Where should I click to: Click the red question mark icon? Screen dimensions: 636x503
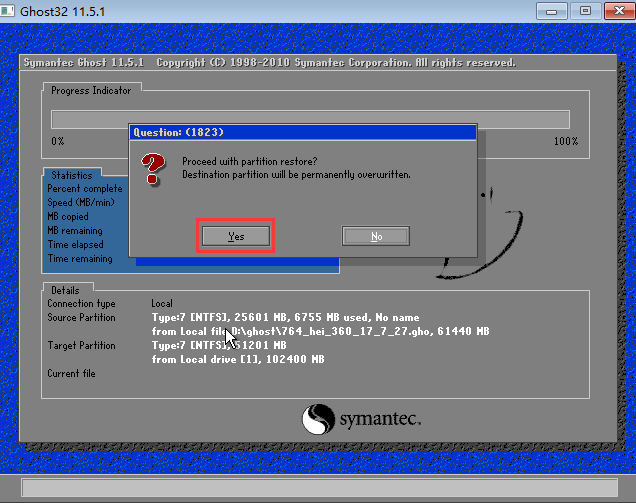click(153, 168)
